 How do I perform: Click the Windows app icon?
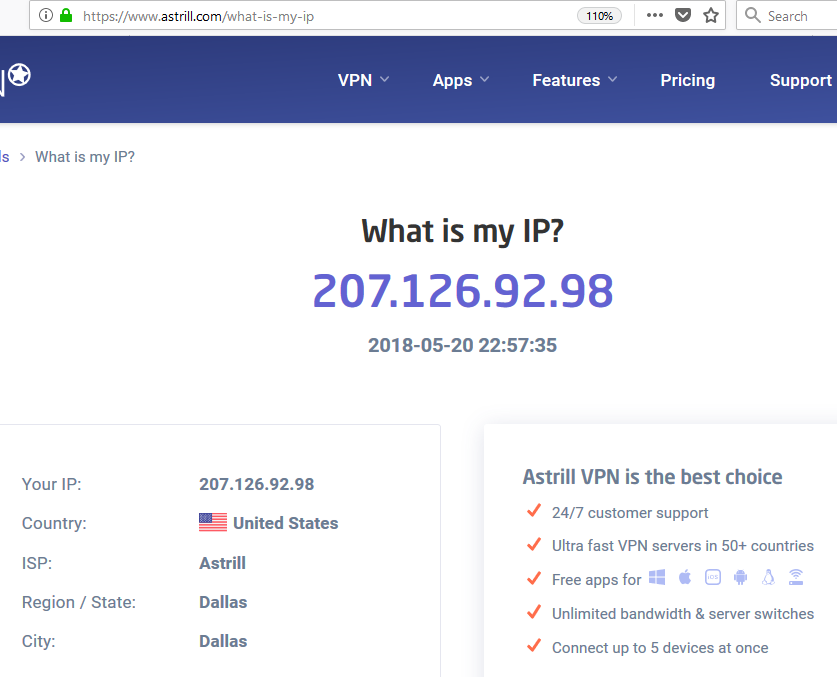point(657,577)
